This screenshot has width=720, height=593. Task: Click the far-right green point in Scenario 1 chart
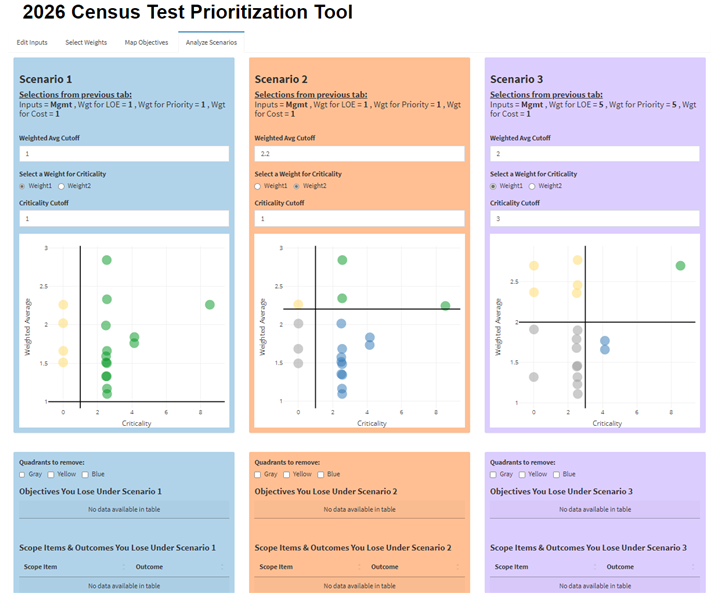(209, 304)
